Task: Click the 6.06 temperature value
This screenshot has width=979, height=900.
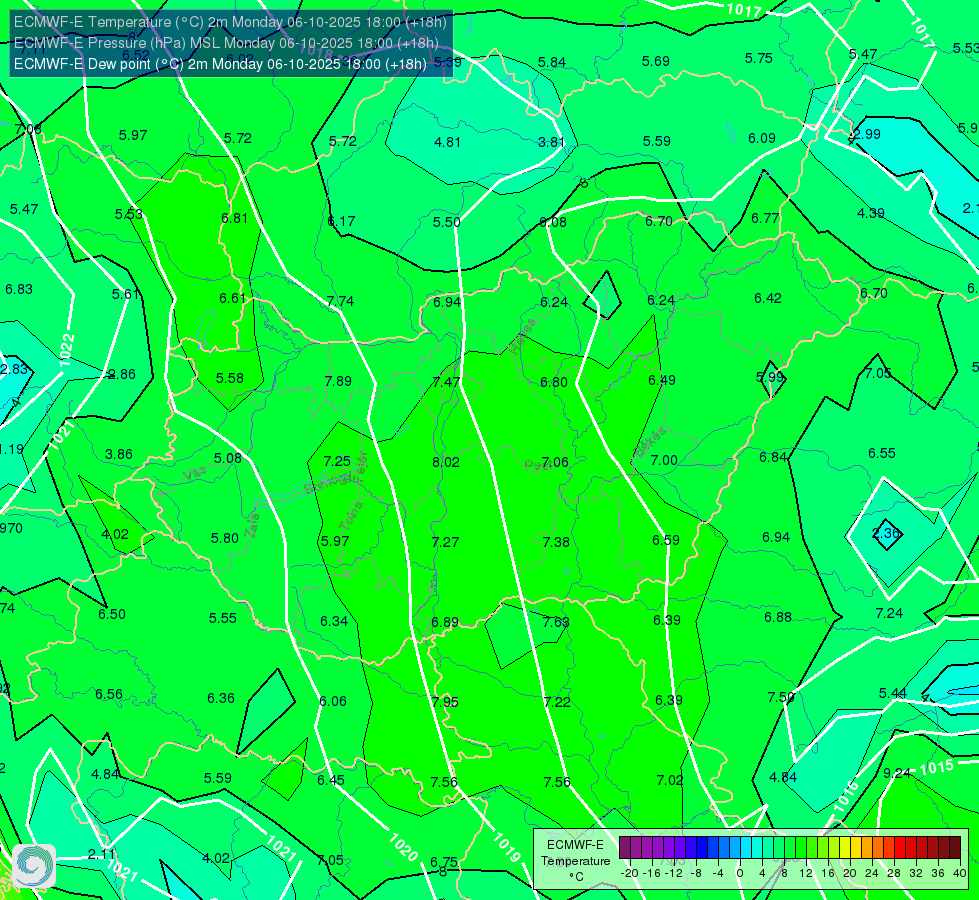Action: [x=333, y=701]
